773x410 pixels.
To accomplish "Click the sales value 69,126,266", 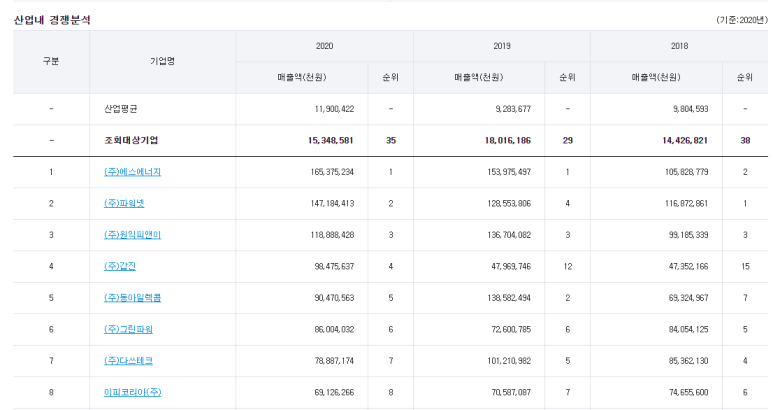I will click(334, 393).
